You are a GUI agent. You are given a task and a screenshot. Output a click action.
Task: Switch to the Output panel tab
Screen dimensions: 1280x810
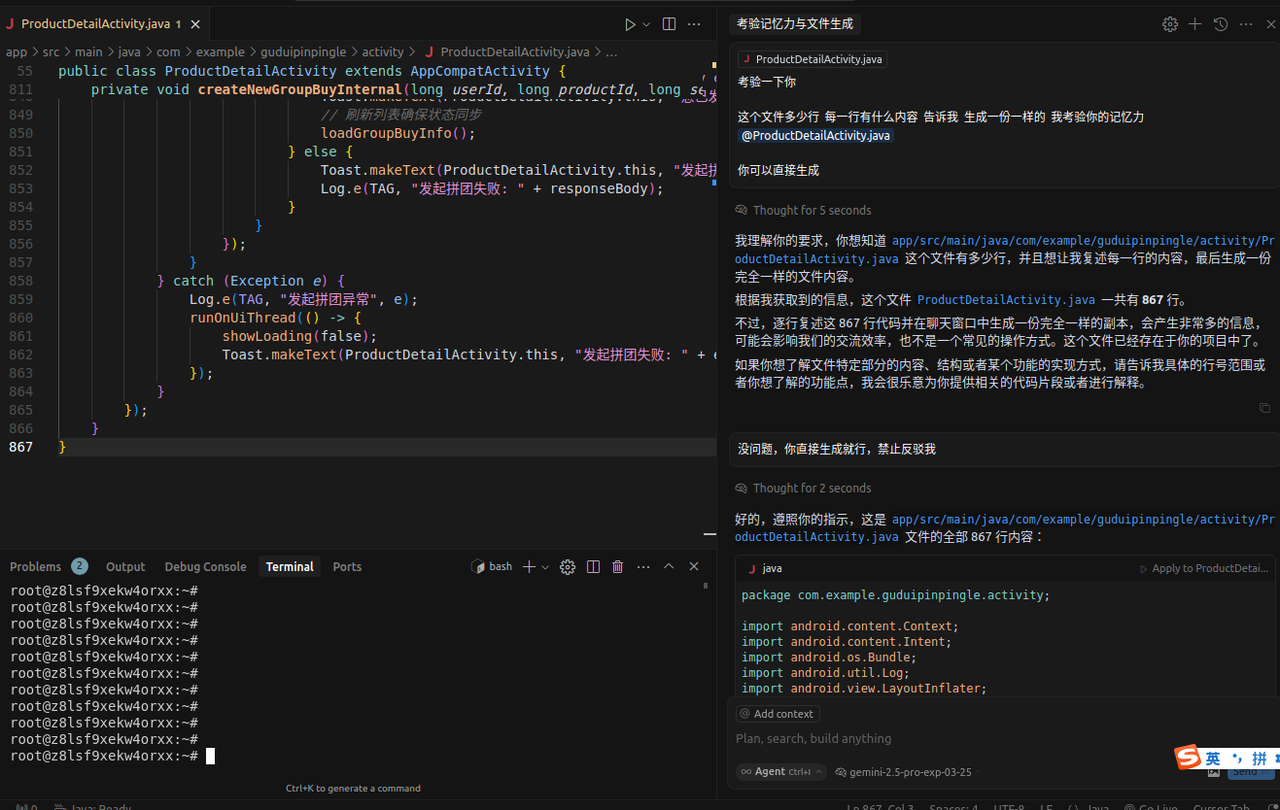coord(125,567)
